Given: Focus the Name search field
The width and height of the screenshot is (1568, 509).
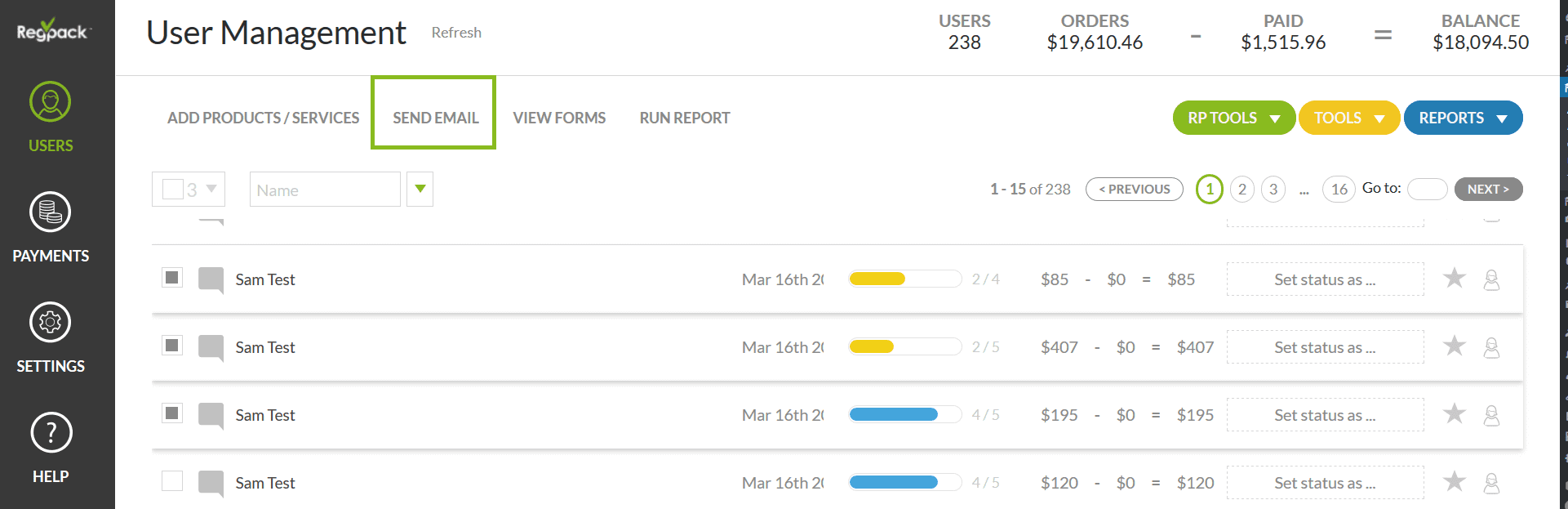Looking at the screenshot, I should click(325, 190).
